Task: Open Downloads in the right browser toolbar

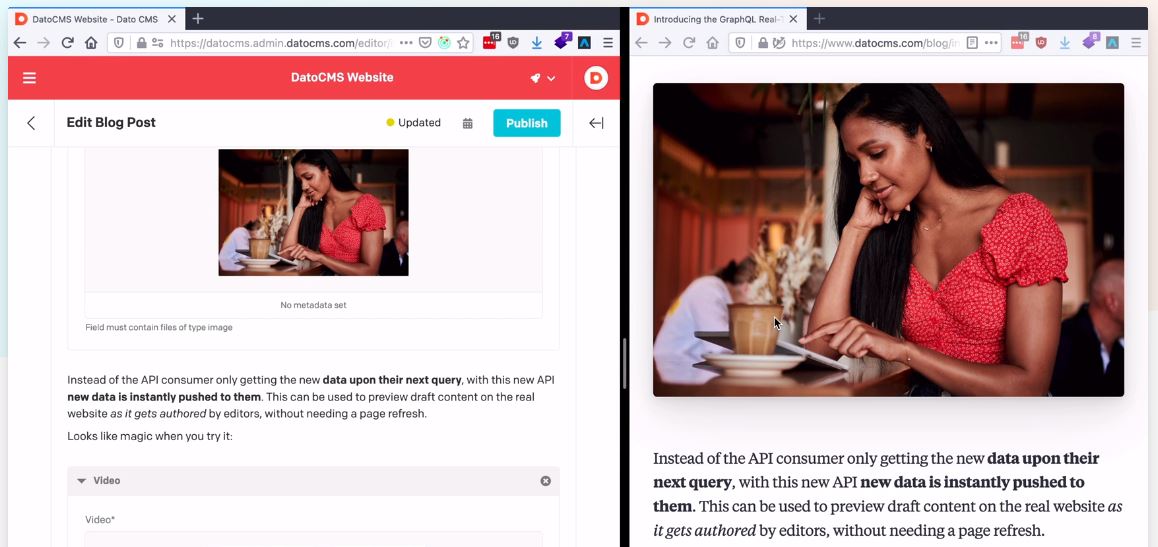Action: tap(1065, 43)
